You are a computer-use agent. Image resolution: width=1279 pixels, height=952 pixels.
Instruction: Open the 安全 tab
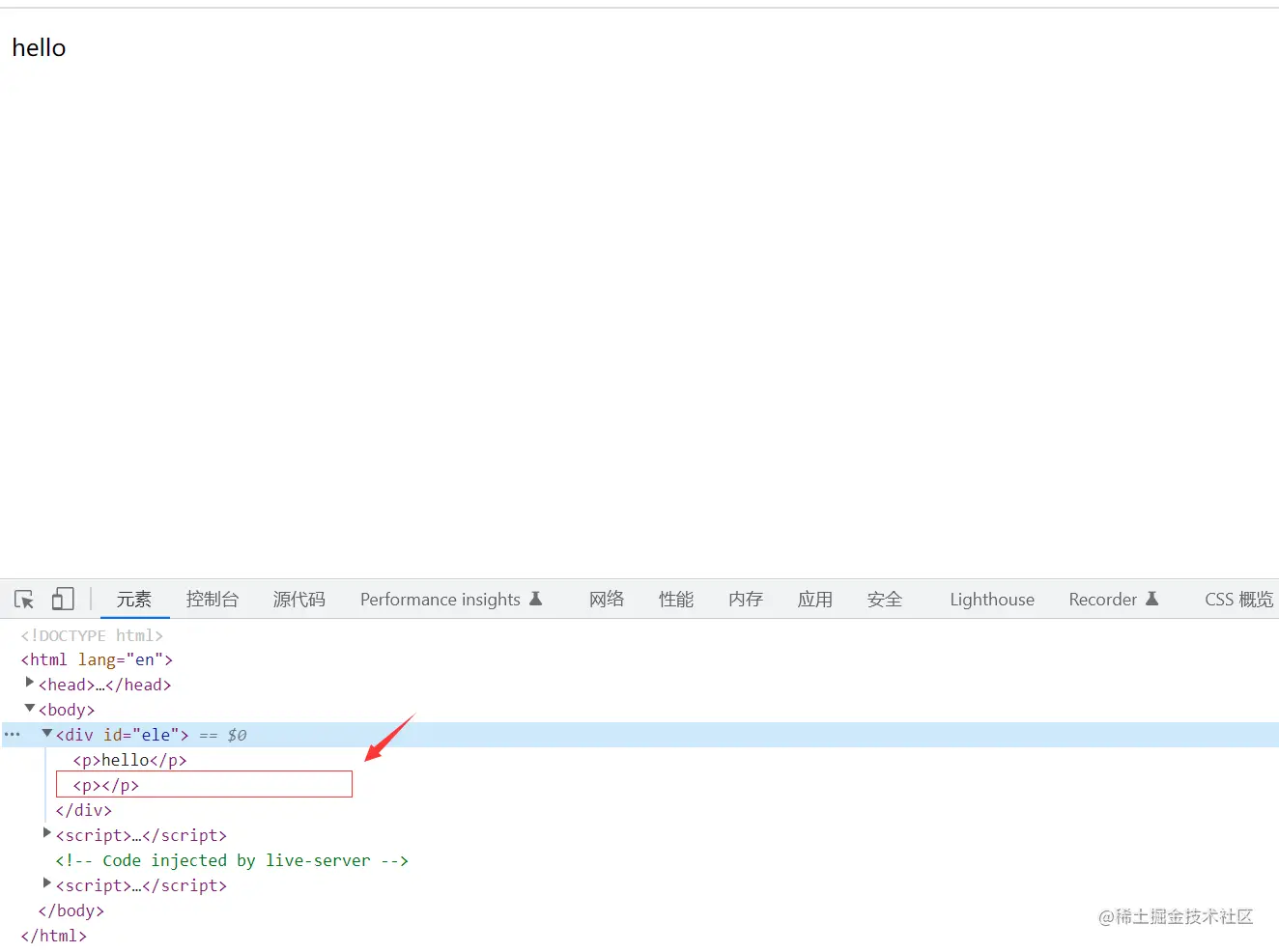[885, 600]
